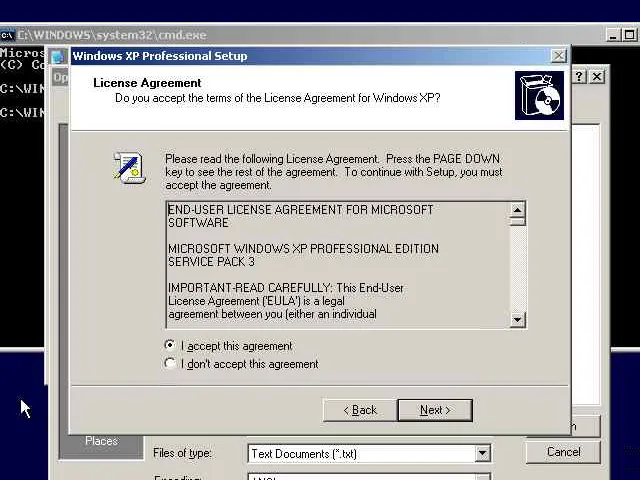This screenshot has width=640, height=480.
Task: Click the Setup title bar program icon
Action: [x=57, y=56]
